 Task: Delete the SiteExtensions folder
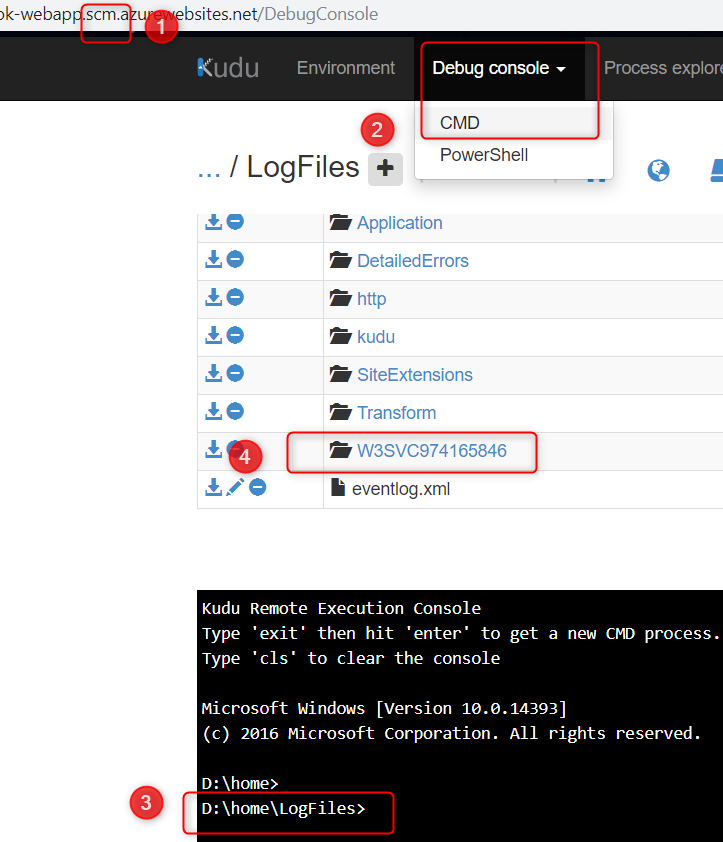235,373
